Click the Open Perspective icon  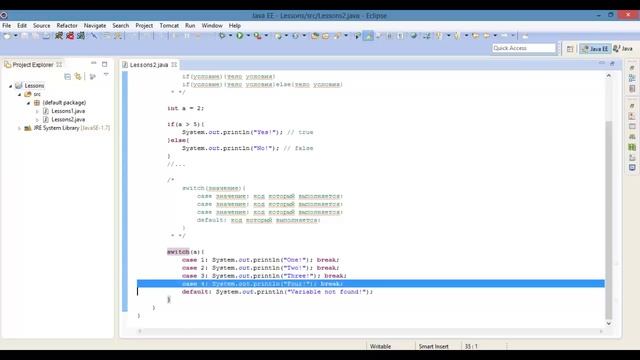tap(570, 49)
